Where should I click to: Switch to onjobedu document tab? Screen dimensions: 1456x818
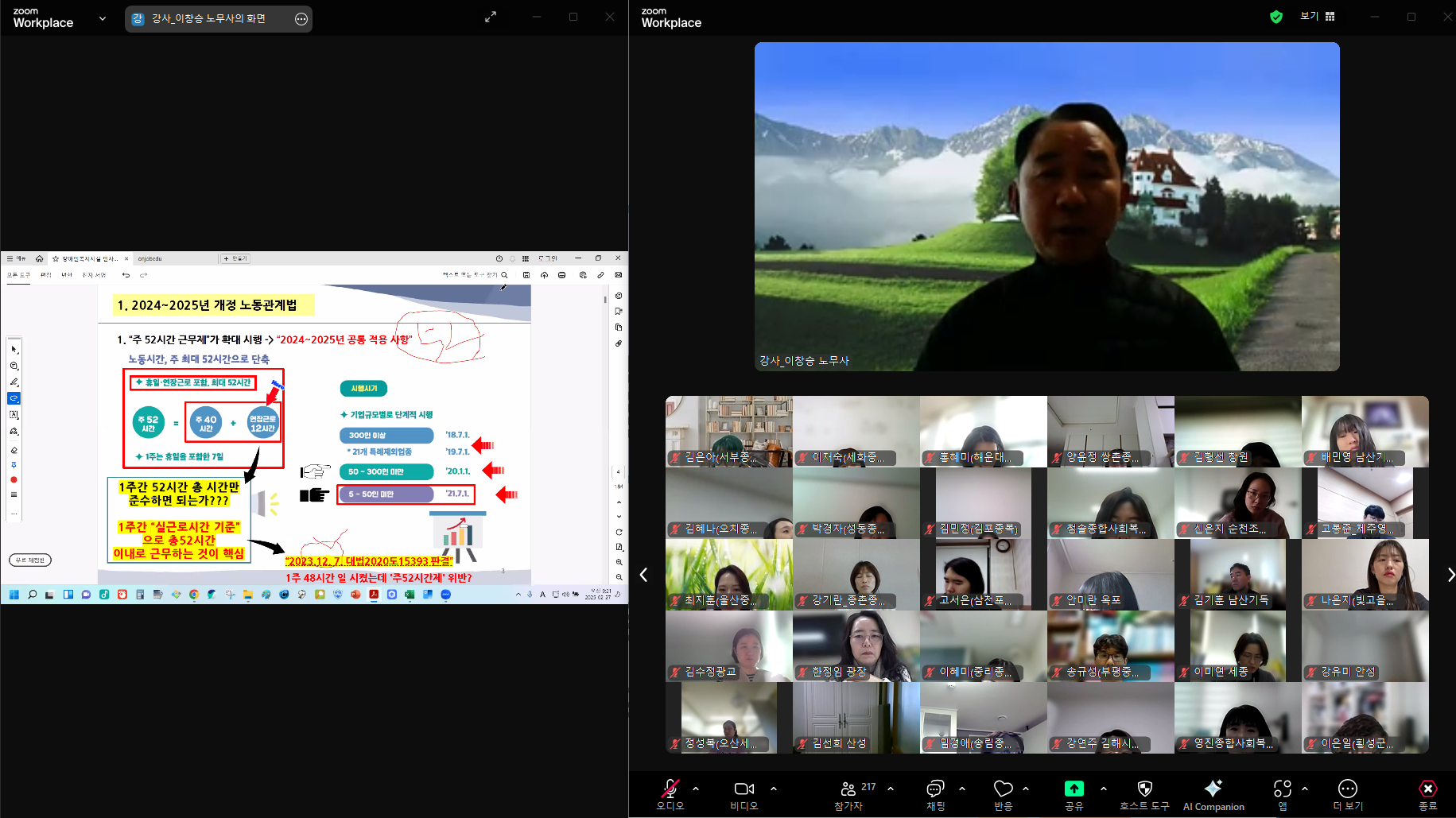[x=149, y=258]
